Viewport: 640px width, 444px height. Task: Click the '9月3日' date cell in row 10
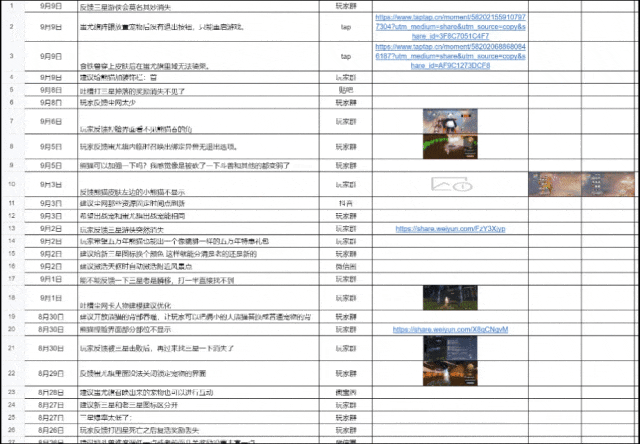(x=51, y=184)
